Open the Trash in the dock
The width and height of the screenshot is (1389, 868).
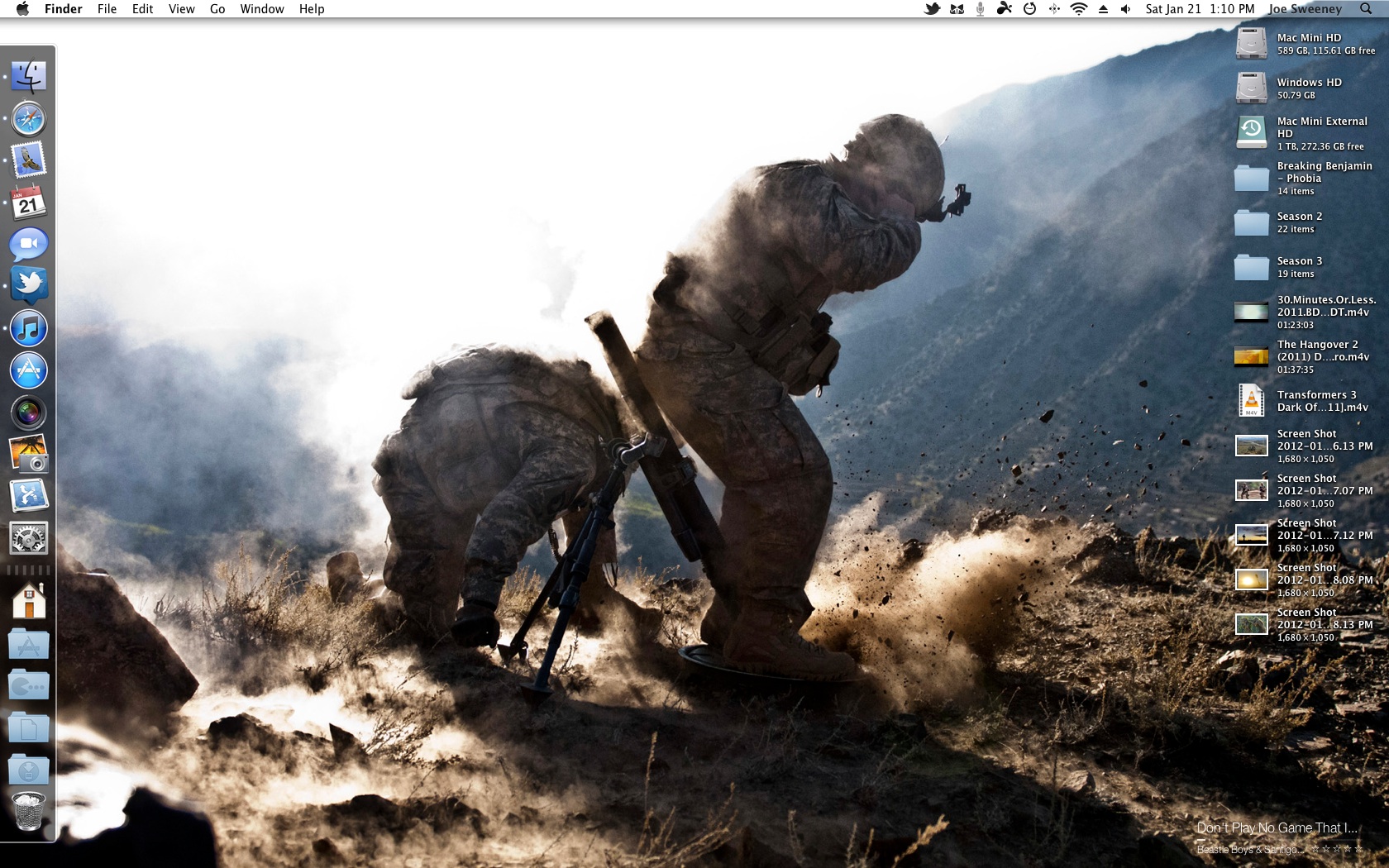pos(28,811)
